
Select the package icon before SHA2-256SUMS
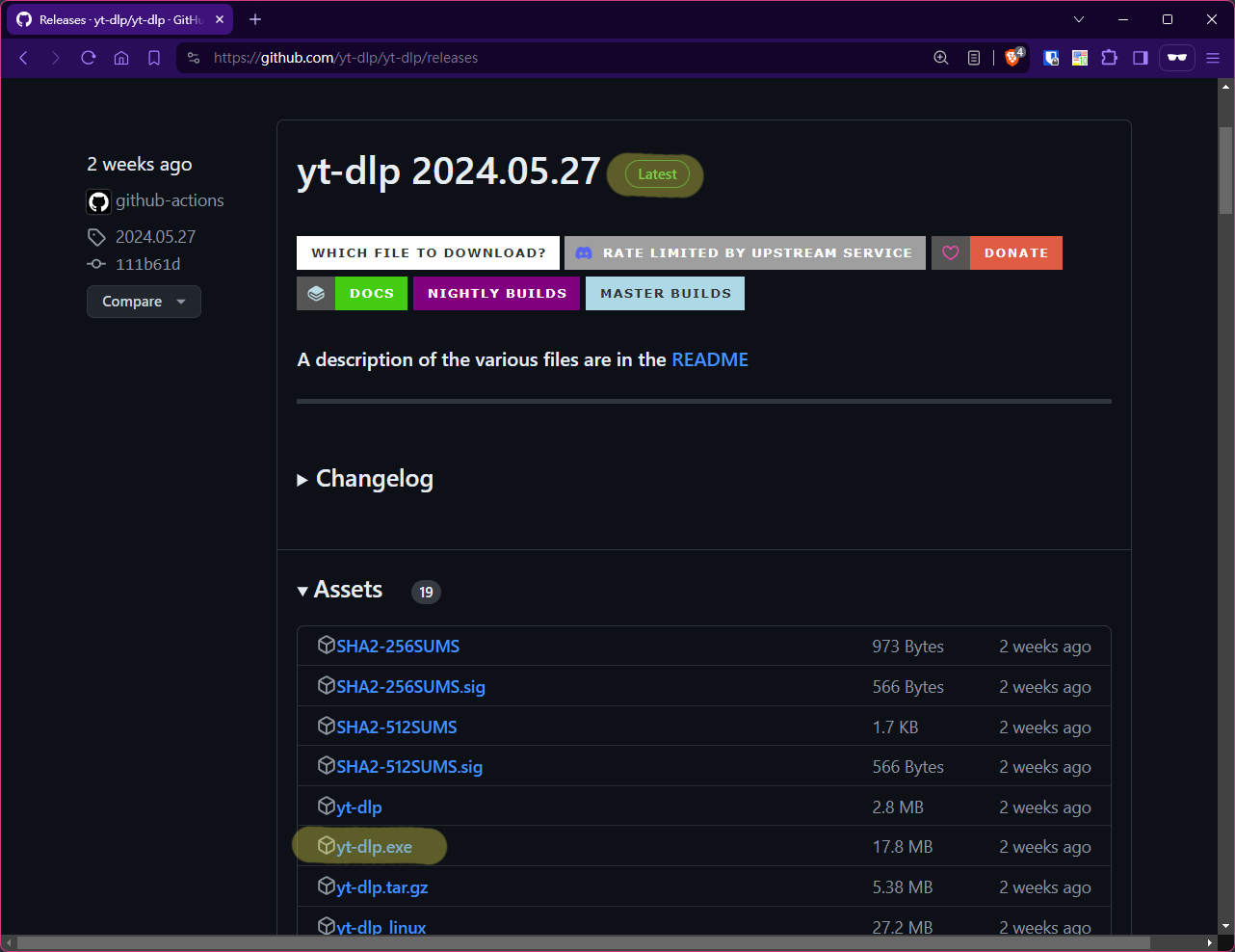tap(327, 645)
